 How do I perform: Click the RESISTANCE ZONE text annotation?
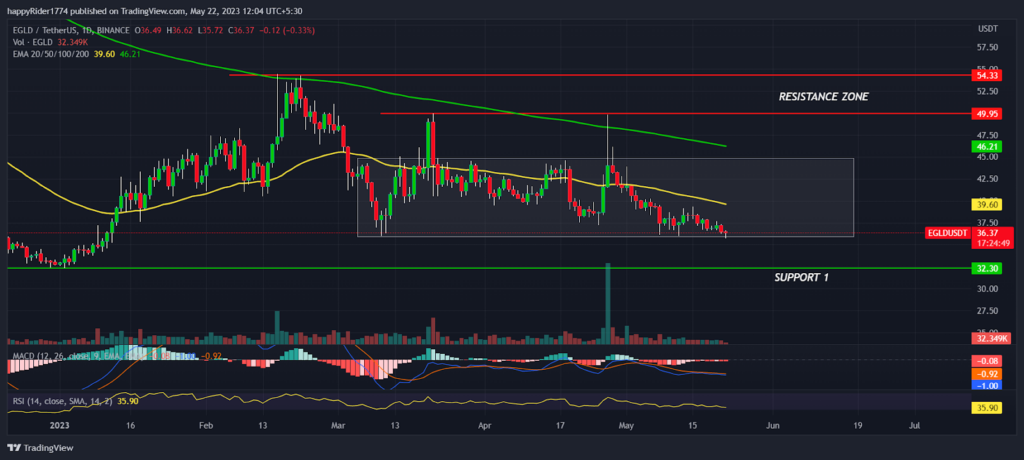(824, 97)
